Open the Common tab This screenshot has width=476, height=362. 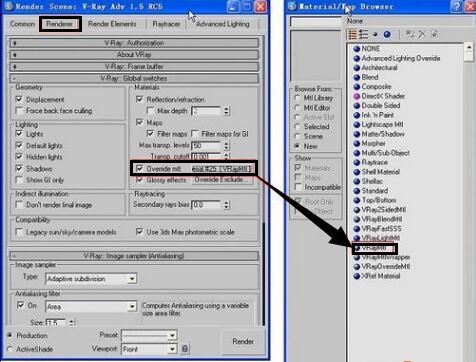click(22, 24)
